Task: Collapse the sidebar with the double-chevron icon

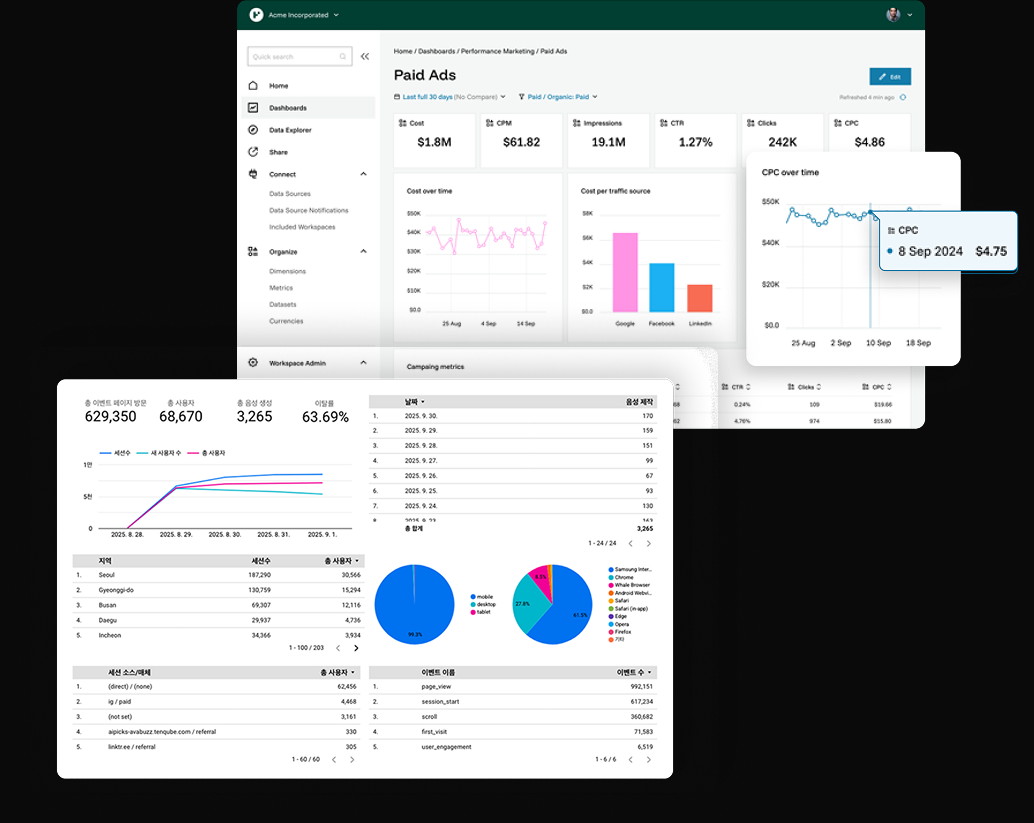Action: pos(365,57)
